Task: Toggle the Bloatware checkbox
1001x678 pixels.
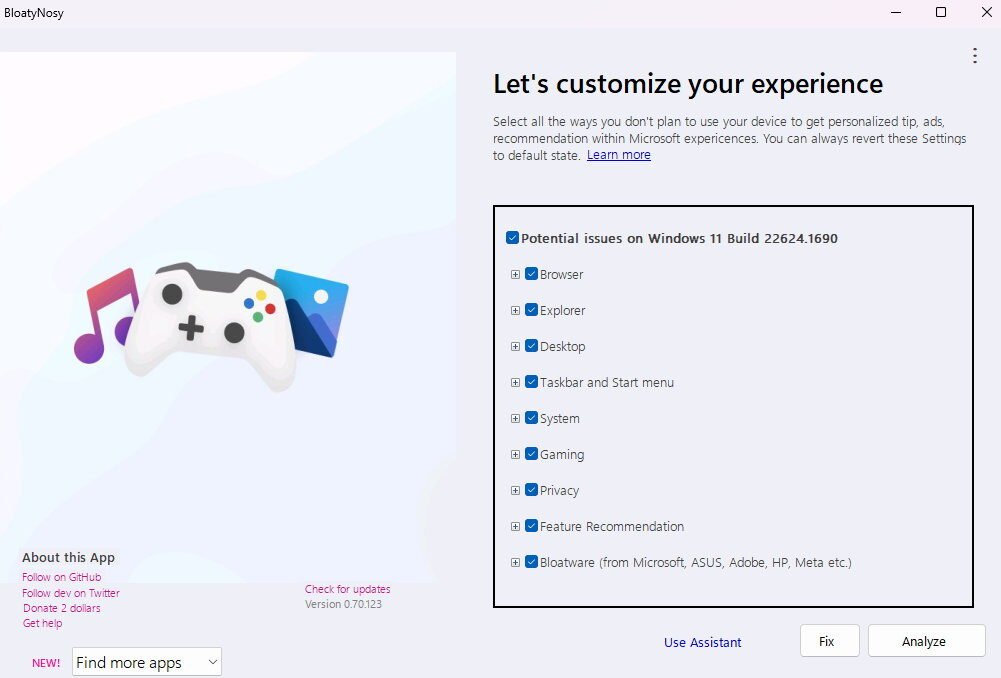Action: point(531,562)
